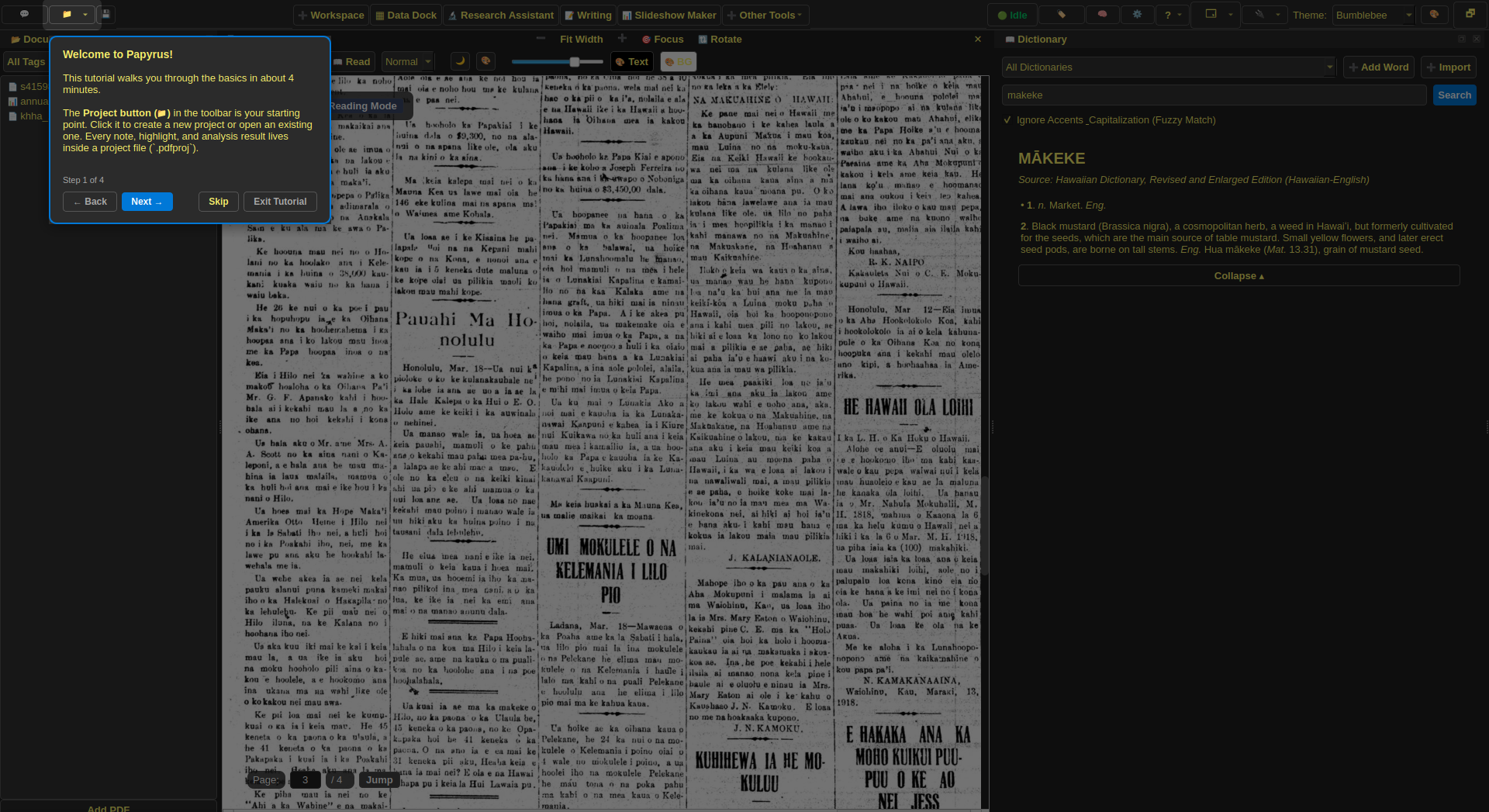Click the brain icon in top toolbar
The height and width of the screenshot is (812, 1489).
1102,15
